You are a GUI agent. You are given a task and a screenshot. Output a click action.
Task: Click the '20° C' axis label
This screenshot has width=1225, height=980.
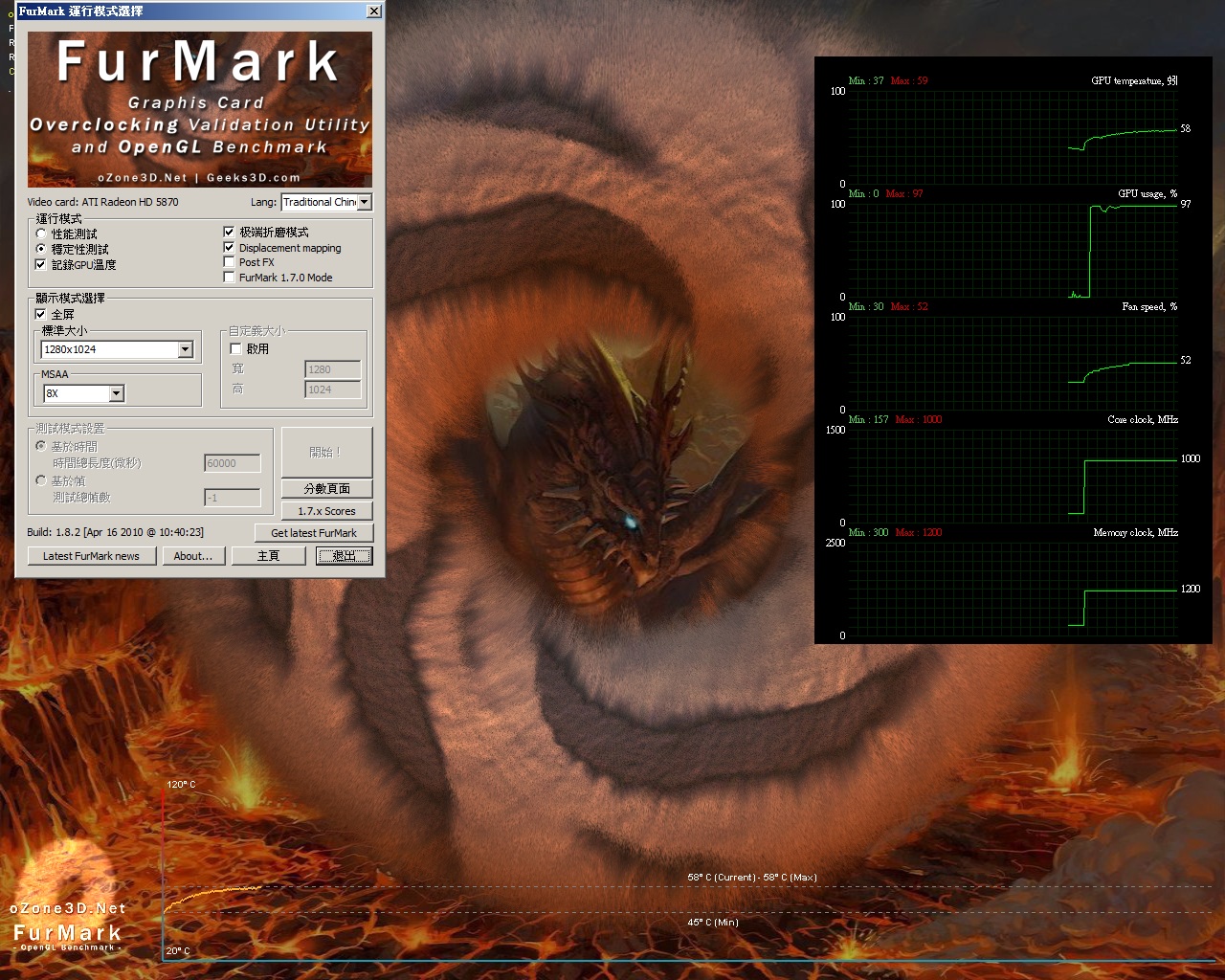[178, 951]
